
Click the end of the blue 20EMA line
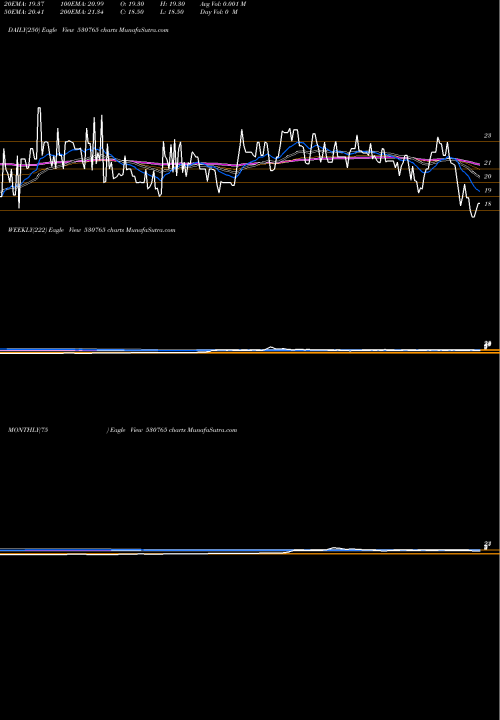click(479, 191)
